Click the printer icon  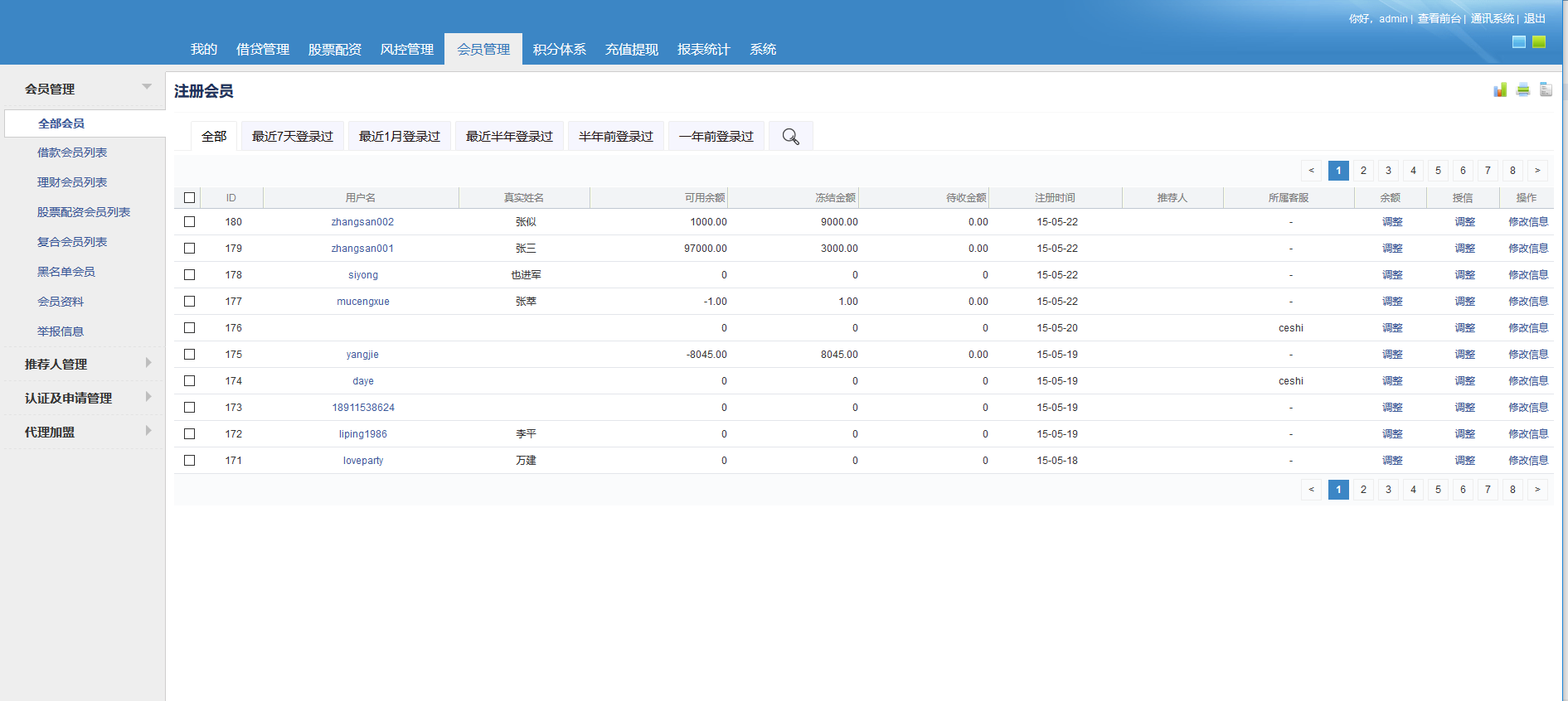[x=1523, y=89]
